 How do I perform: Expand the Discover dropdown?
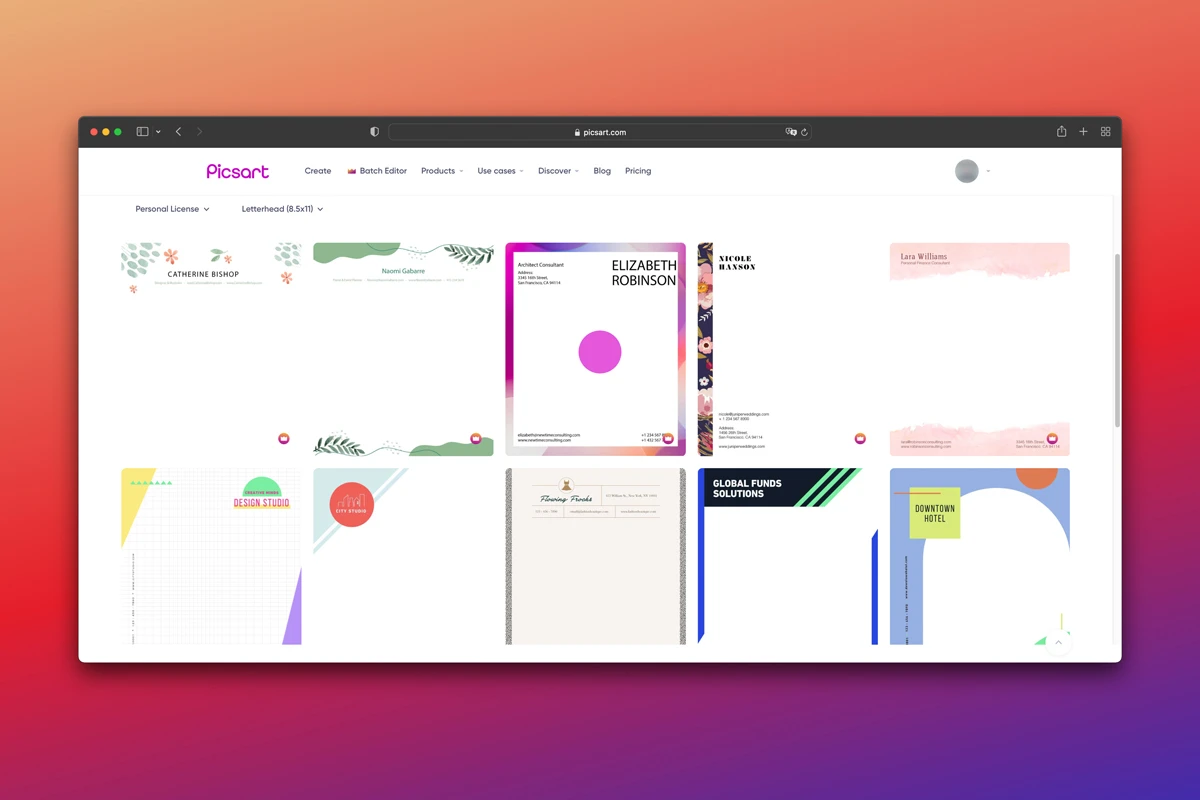pyautogui.click(x=557, y=171)
